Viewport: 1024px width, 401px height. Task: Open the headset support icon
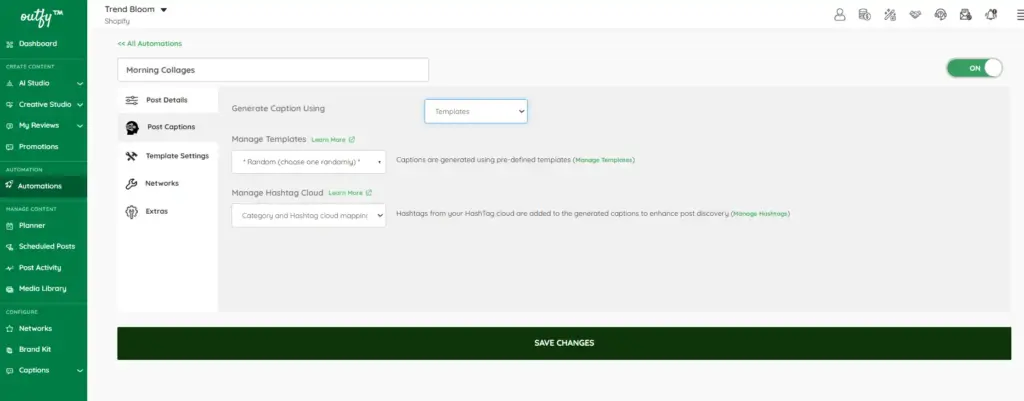(940, 14)
